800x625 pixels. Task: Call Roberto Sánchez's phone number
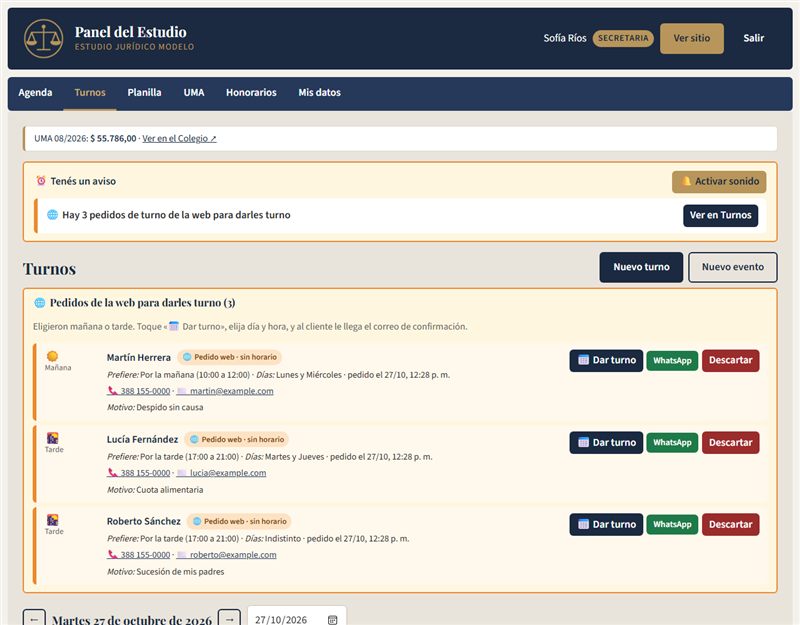139,555
